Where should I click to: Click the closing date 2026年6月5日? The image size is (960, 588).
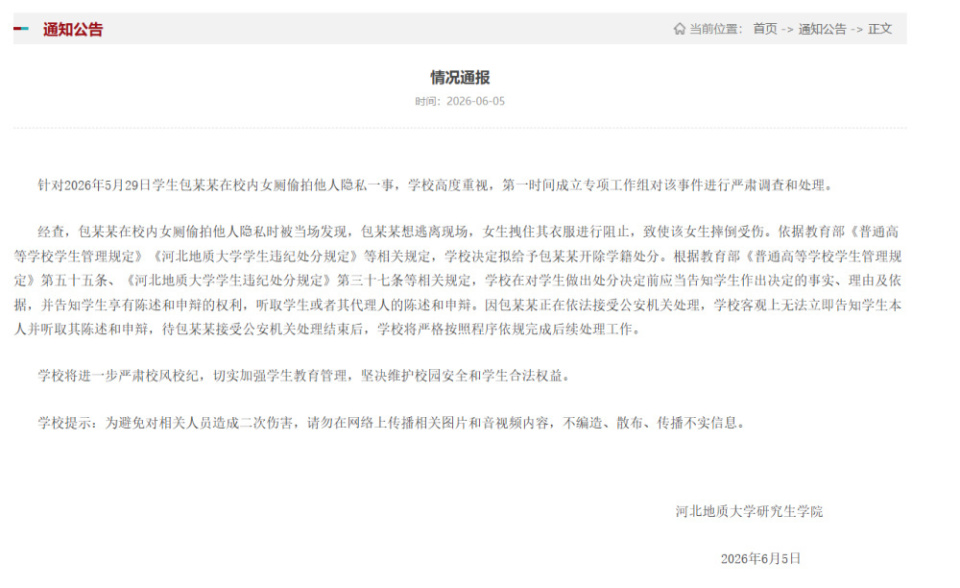pyautogui.click(x=760, y=559)
